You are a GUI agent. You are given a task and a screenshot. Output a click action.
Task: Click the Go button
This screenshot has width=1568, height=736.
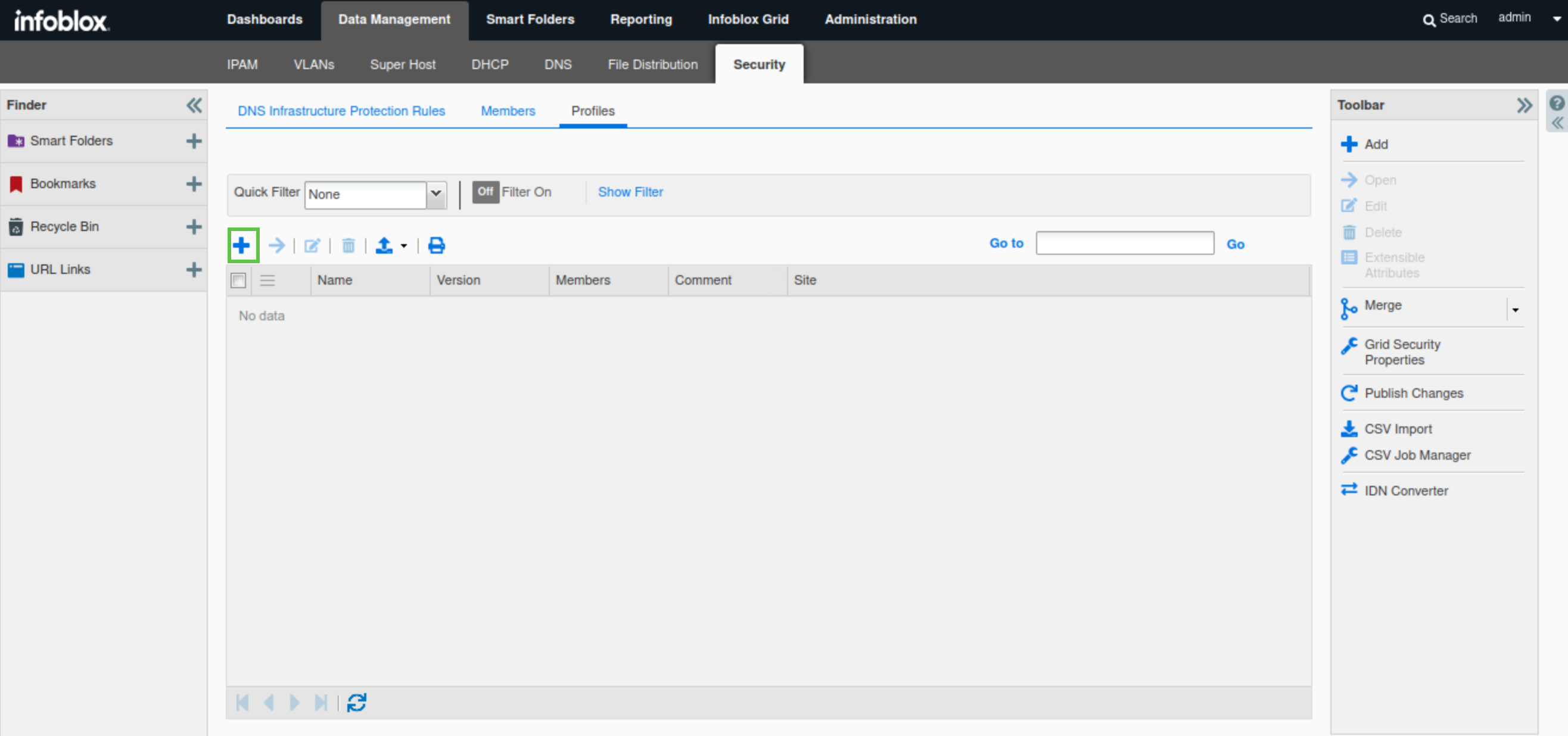click(1234, 244)
